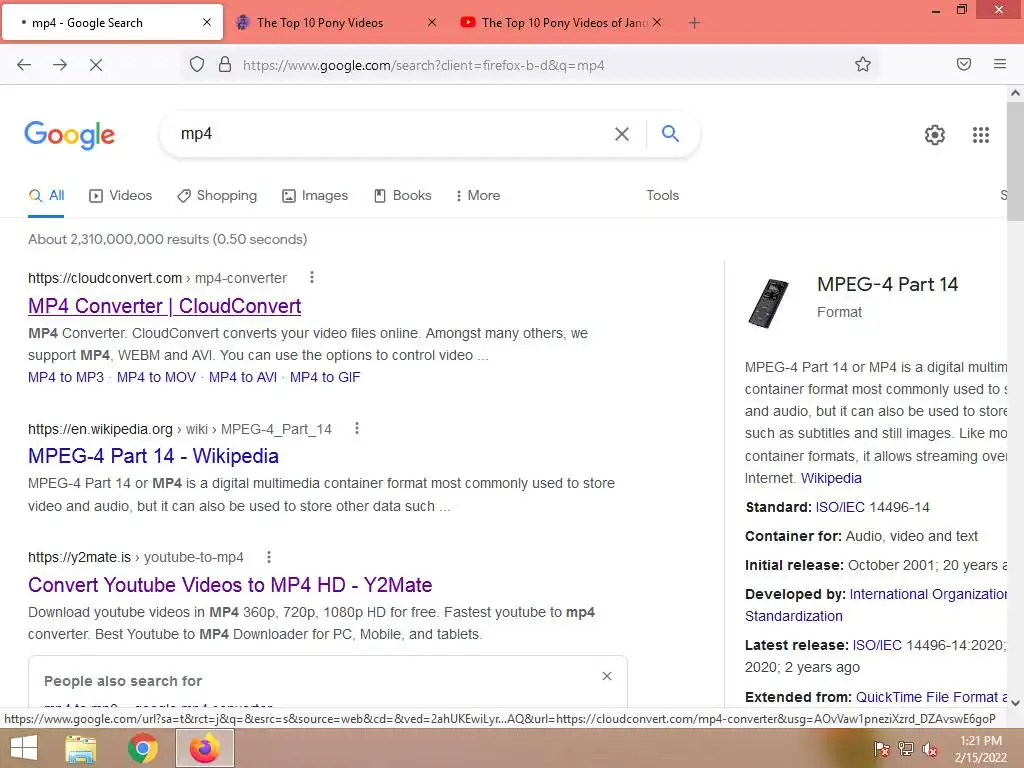Expand the More search filters menu
1024x768 pixels.
click(x=478, y=195)
